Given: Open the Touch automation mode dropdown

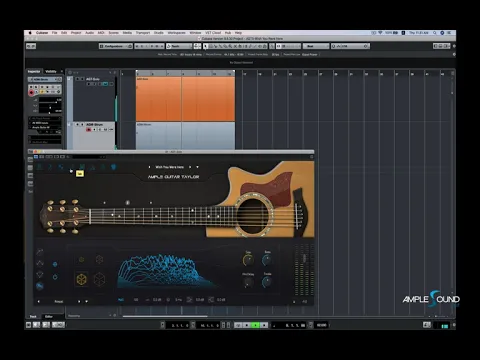Looking at the screenshot, I should pyautogui.click(x=179, y=46).
